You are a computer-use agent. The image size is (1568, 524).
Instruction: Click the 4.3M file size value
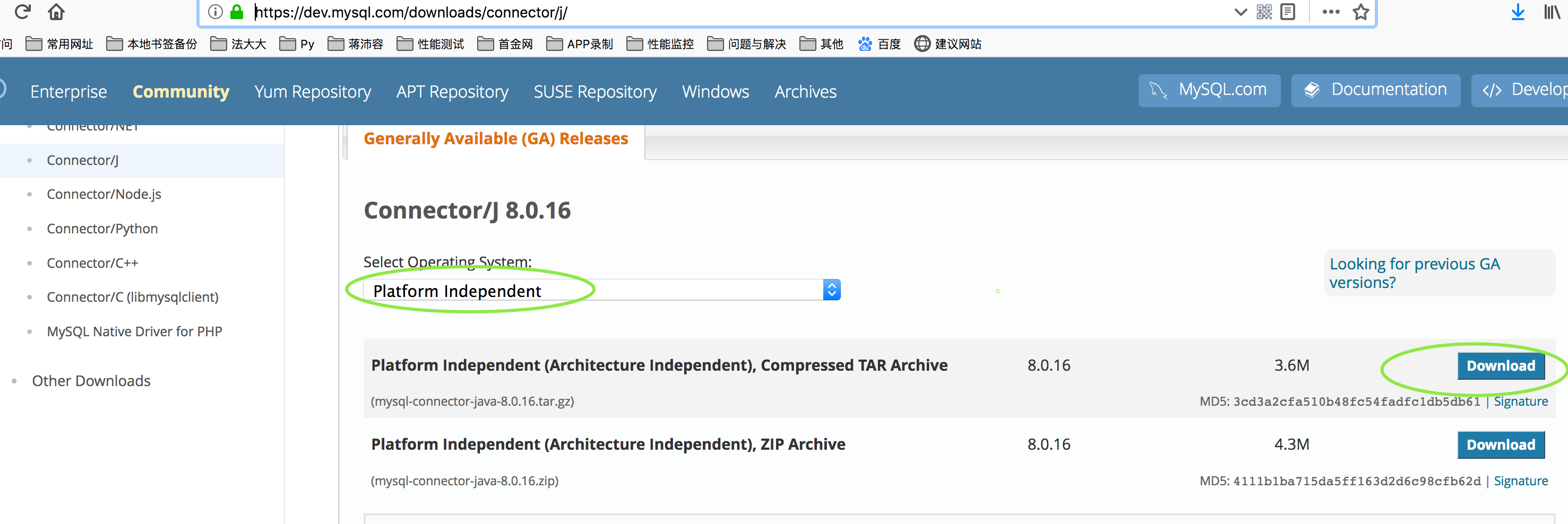(x=1291, y=444)
